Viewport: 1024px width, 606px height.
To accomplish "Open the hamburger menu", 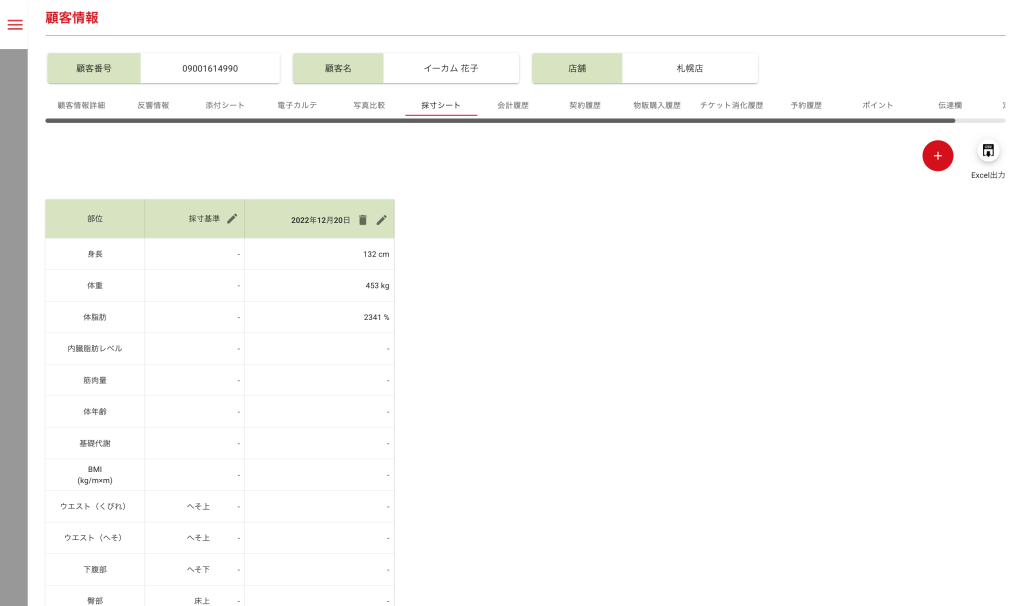I will click(15, 25).
